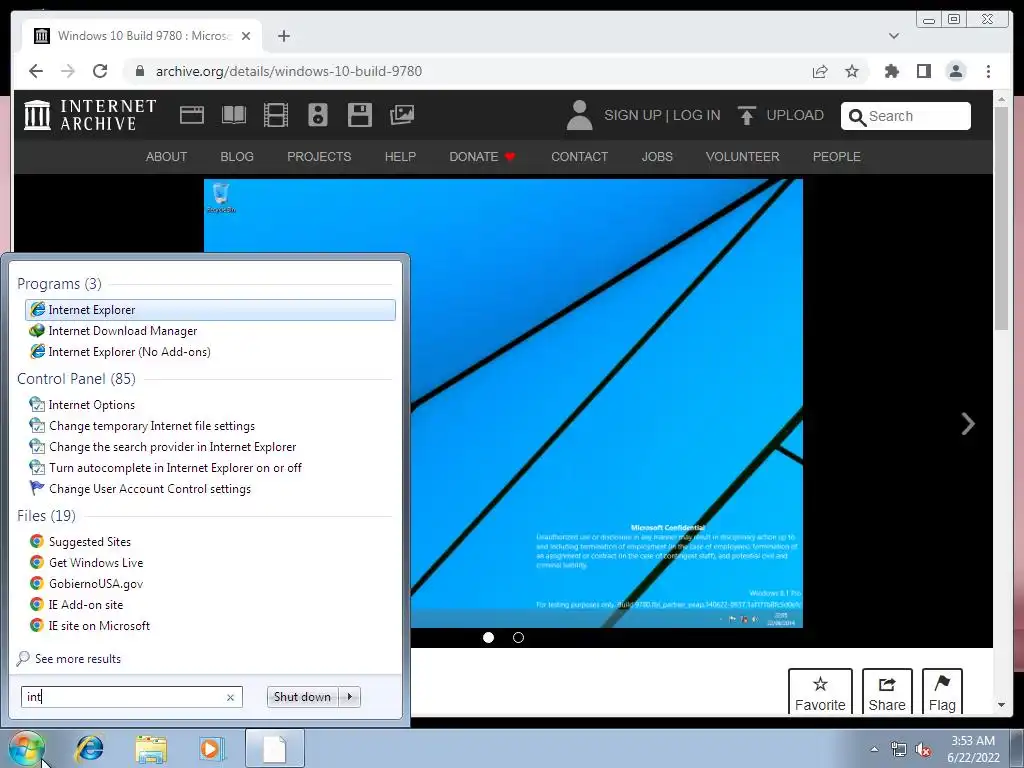Screen dimensions: 1024x768
Task: Reload the archive.org page
Action: click(100, 71)
